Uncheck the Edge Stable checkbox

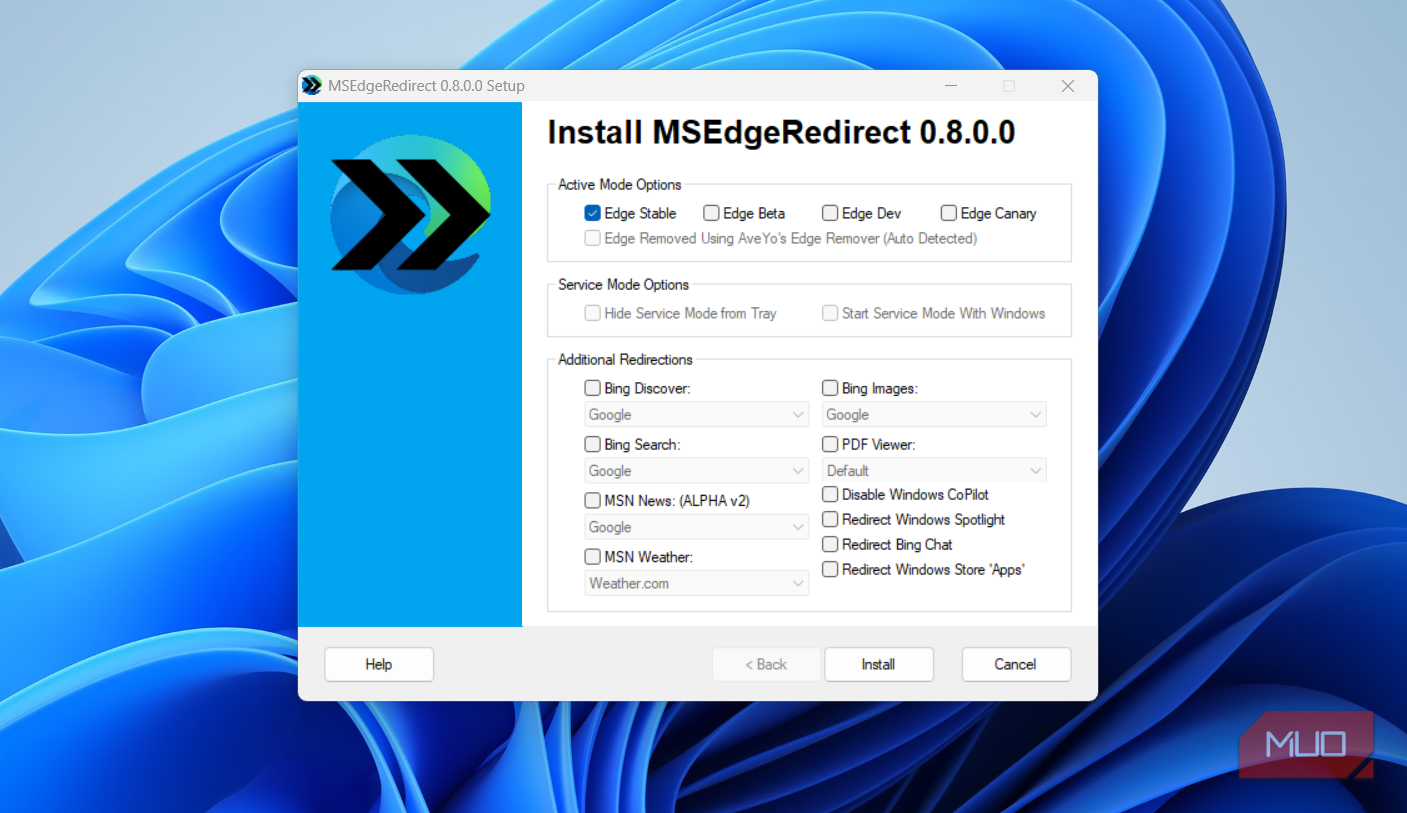[x=593, y=213]
